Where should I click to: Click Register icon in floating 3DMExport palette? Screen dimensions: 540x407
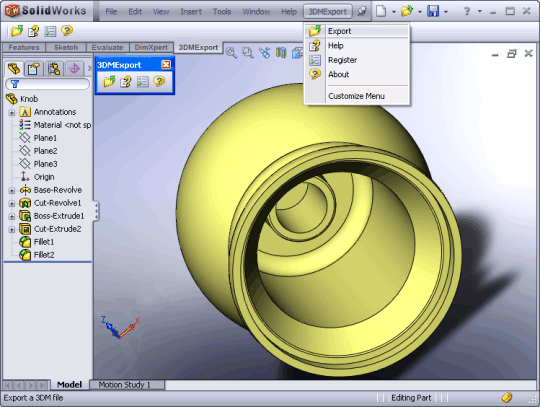tap(143, 82)
